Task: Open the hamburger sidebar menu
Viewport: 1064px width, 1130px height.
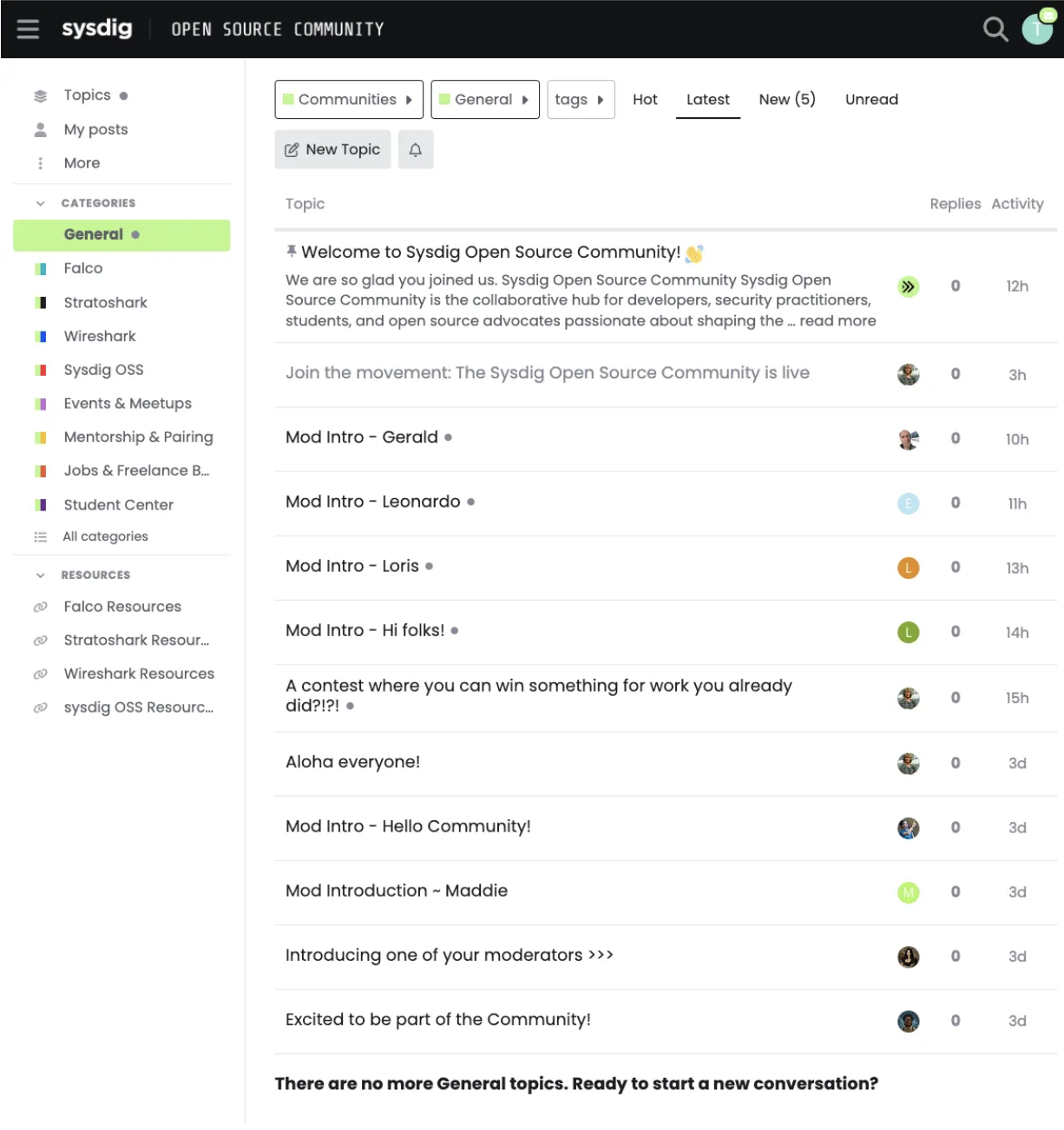Action: tap(28, 30)
